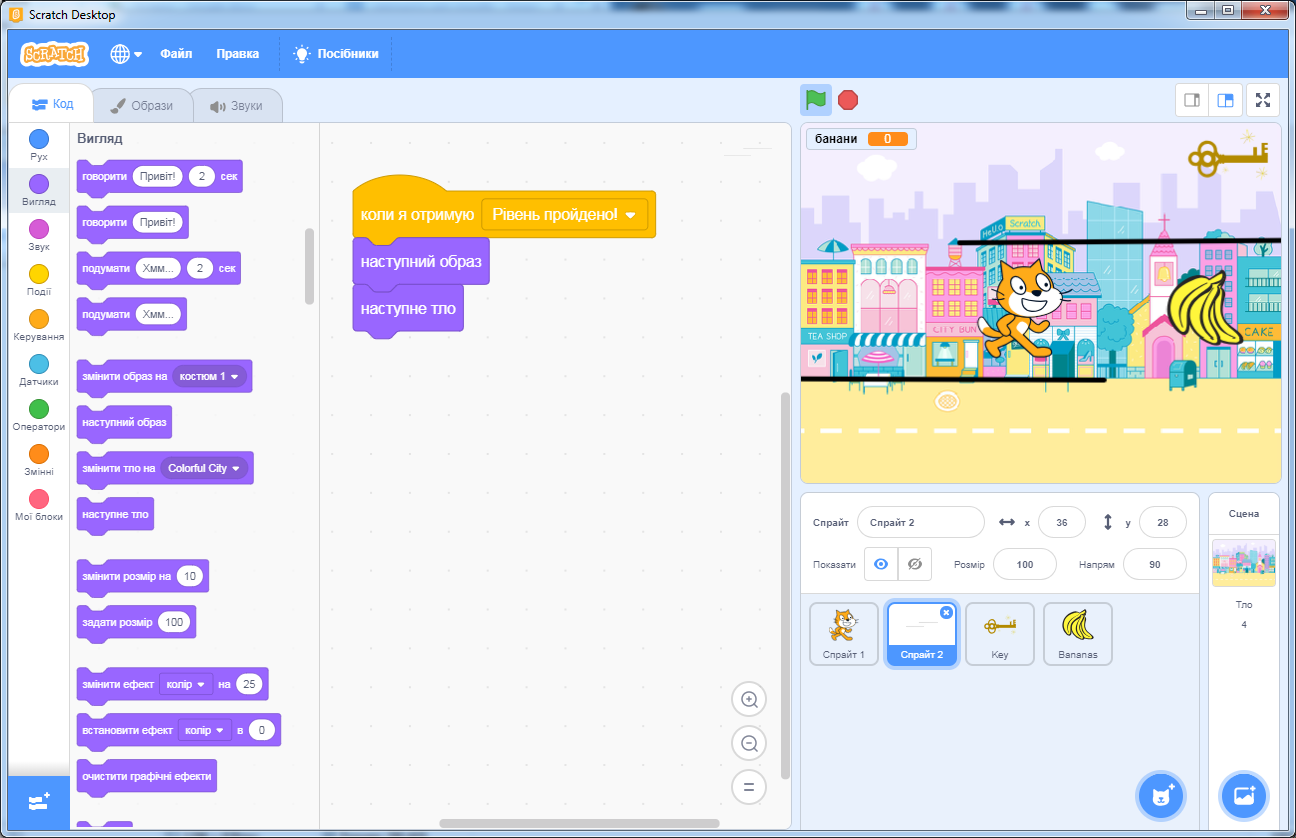This screenshot has width=1296, height=838.
Task: Hide the sprite with crossed eye icon
Action: click(914, 564)
